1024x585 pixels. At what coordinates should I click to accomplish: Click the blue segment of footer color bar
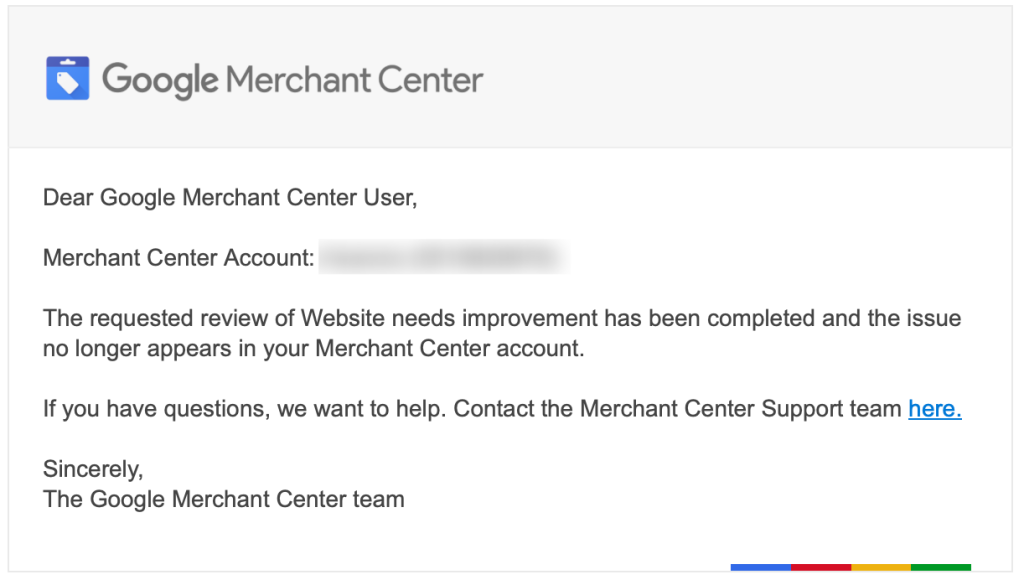tap(760, 567)
